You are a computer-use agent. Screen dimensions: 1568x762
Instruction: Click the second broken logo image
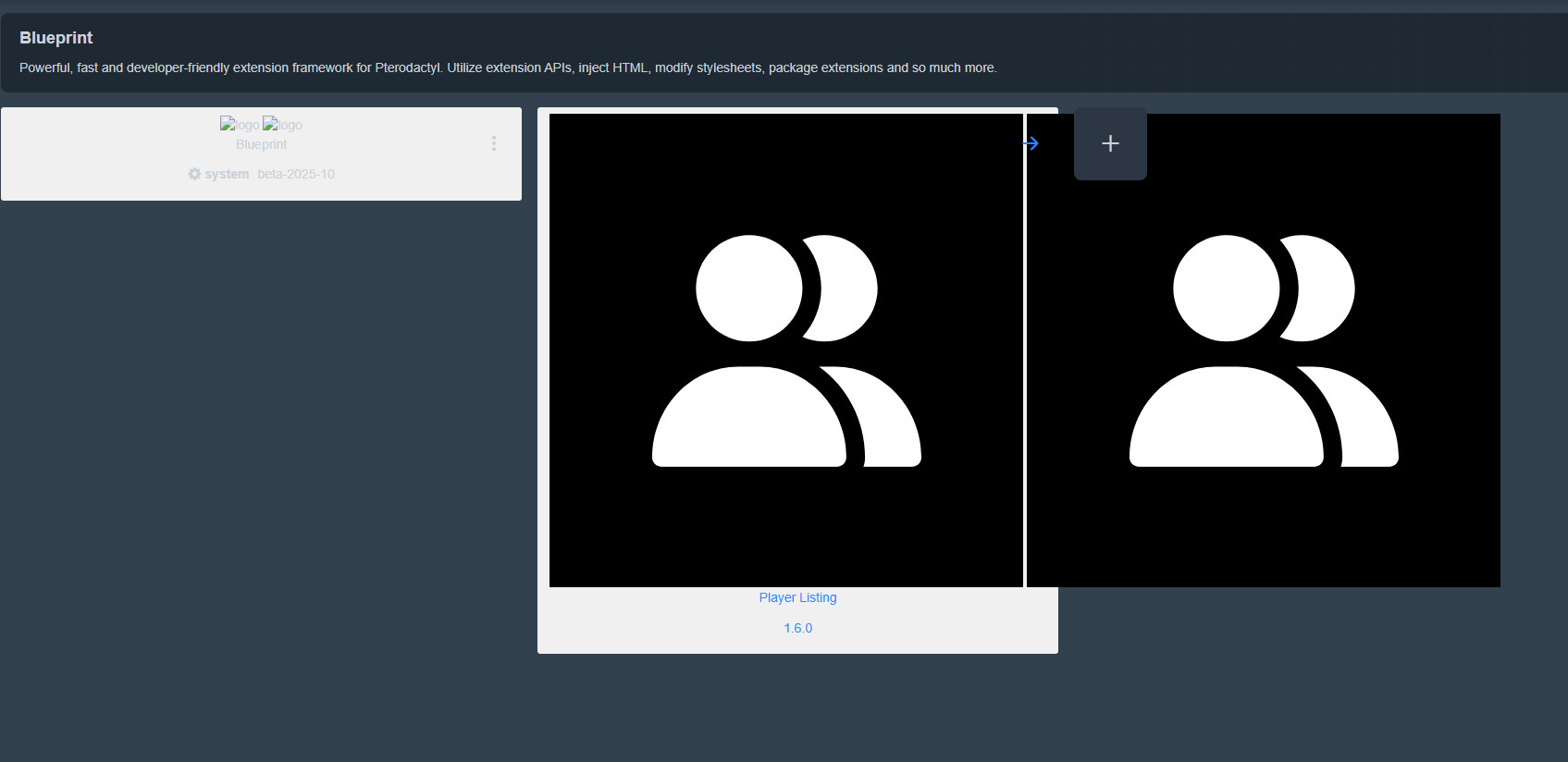click(x=282, y=125)
